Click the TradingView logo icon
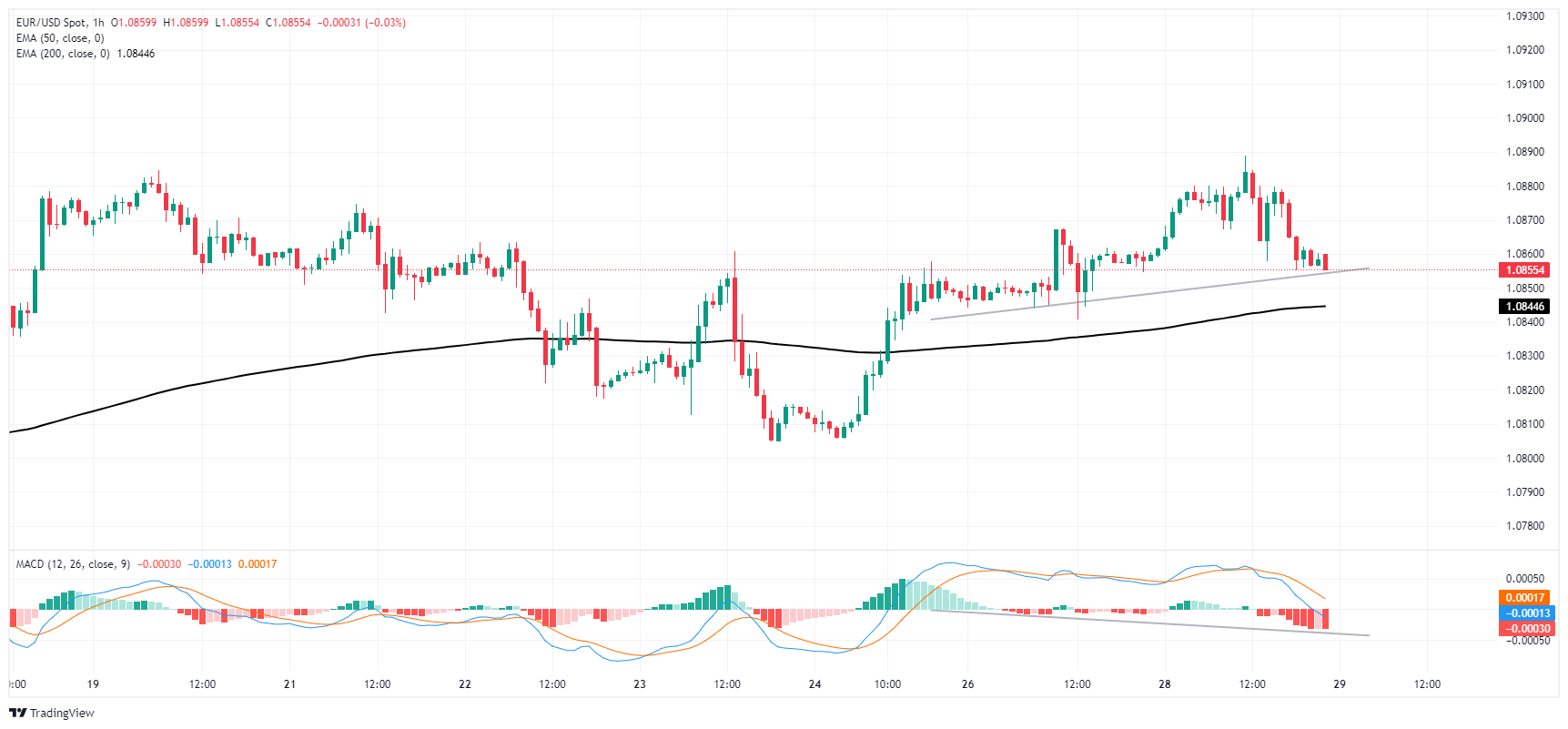Image resolution: width=1568 pixels, height=729 pixels. pyautogui.click(x=17, y=714)
